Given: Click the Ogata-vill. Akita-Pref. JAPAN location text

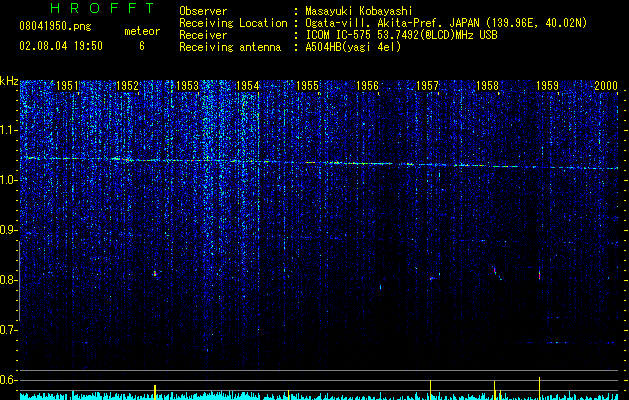Looking at the screenshot, I should click(x=446, y=23).
